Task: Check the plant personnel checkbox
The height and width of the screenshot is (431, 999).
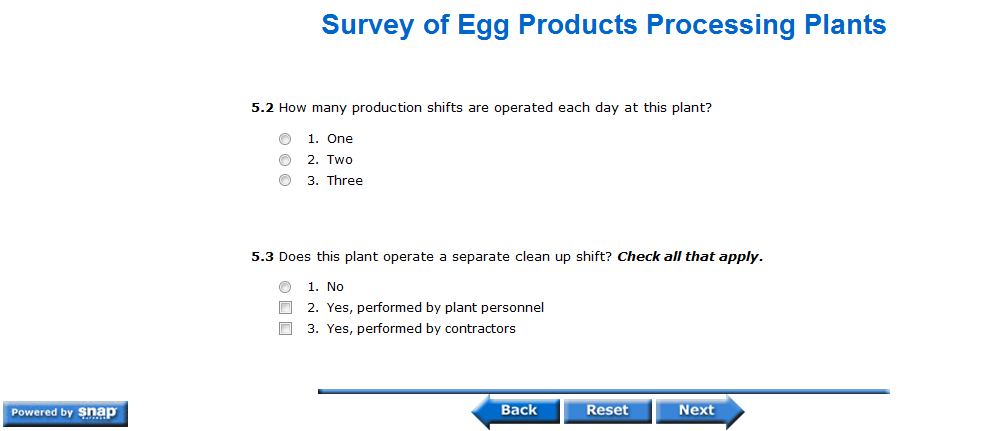Action: (x=285, y=308)
